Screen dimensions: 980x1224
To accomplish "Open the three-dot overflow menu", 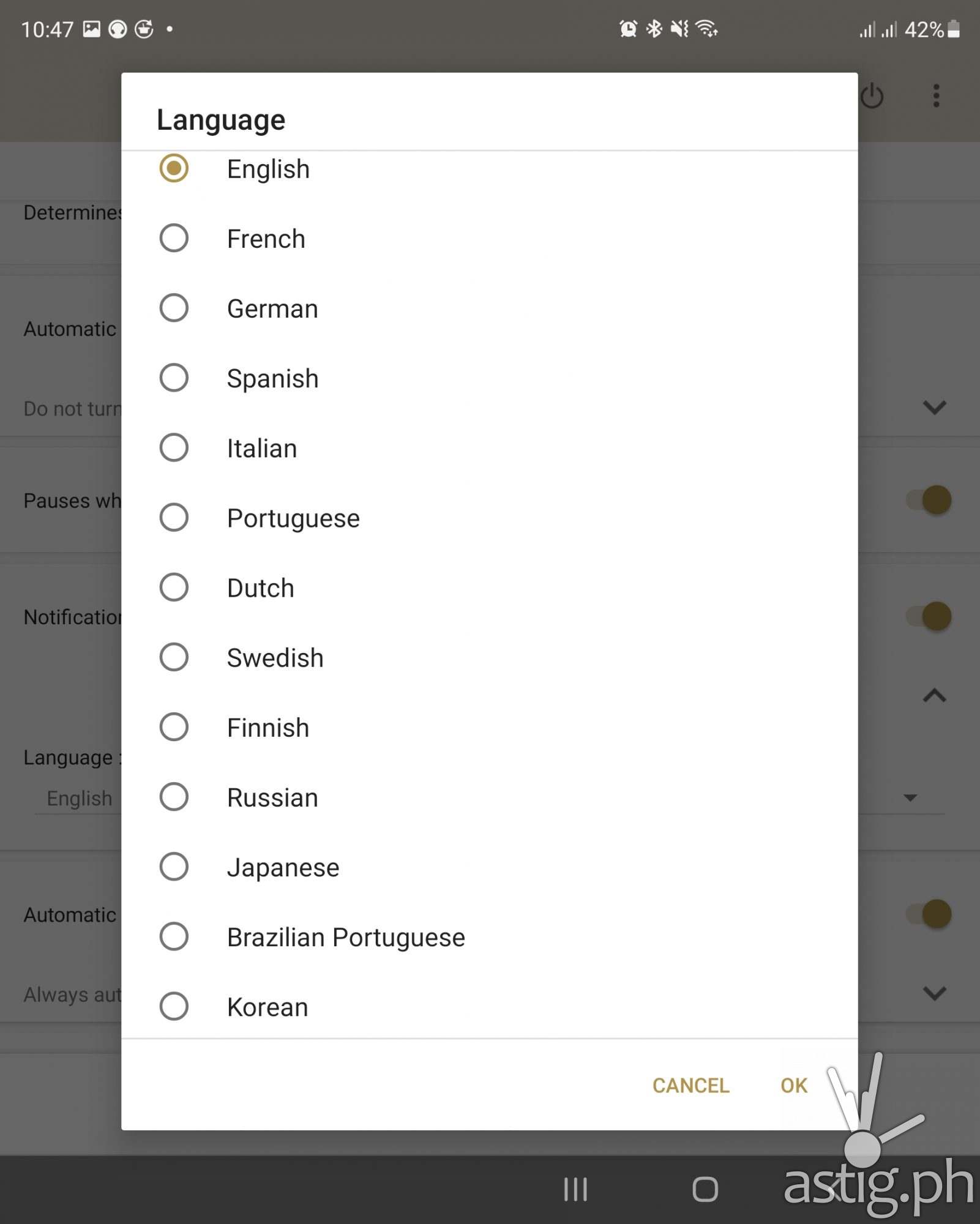I will (x=936, y=96).
